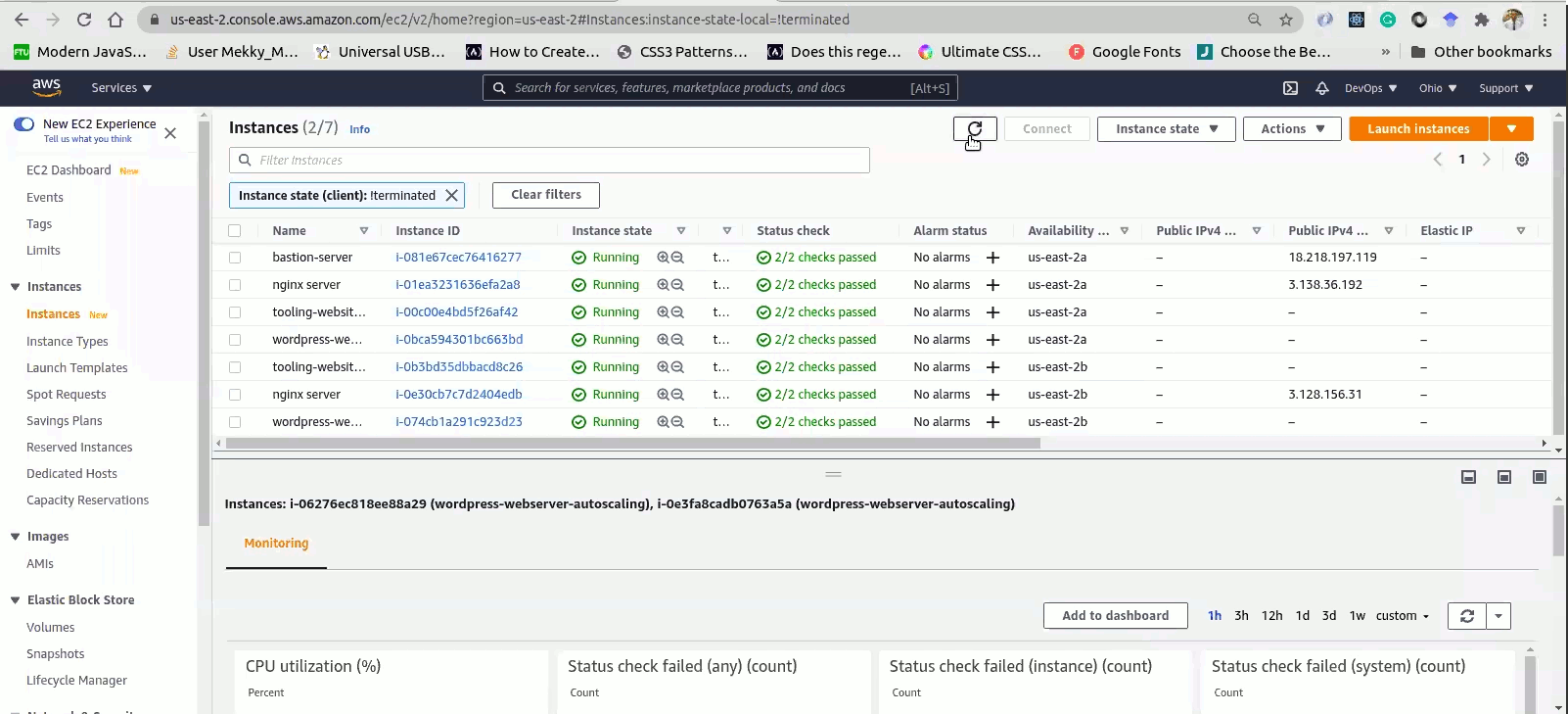
Task: Add alarm for instance i-074cb1a291c923d23
Action: coord(992,422)
